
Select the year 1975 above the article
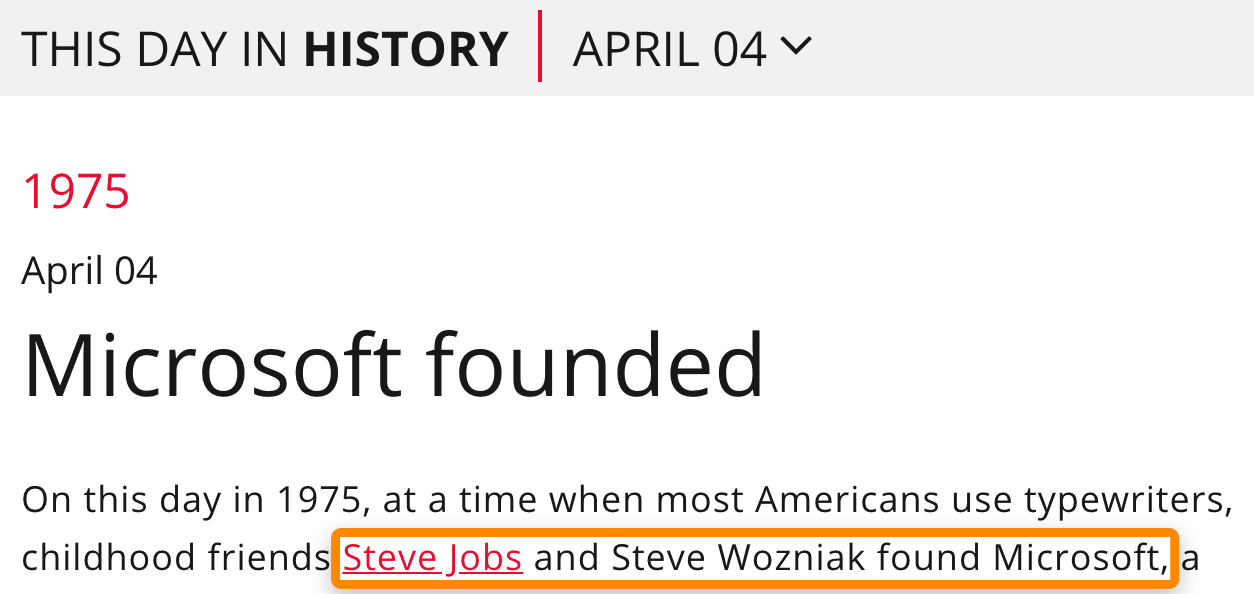(x=75, y=190)
